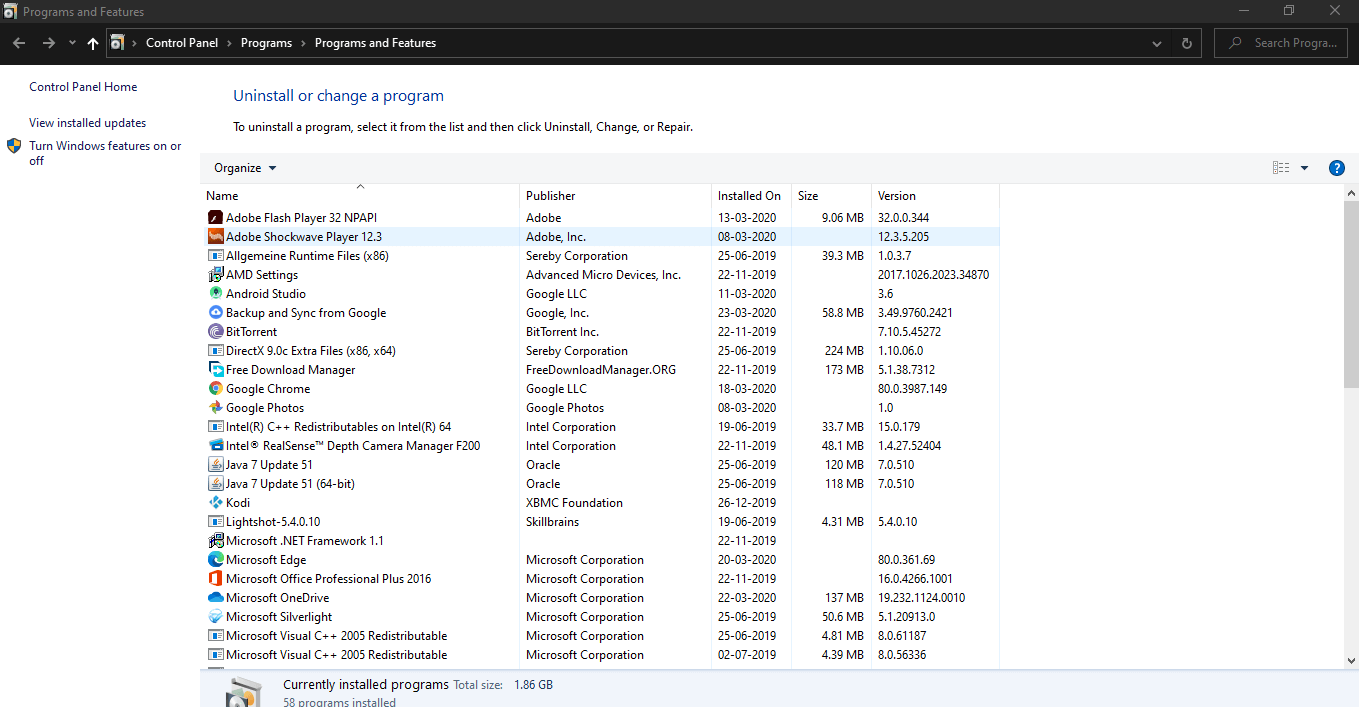This screenshot has height=707, width=1359.
Task: Click Control Panel in the breadcrumb path
Action: (182, 43)
